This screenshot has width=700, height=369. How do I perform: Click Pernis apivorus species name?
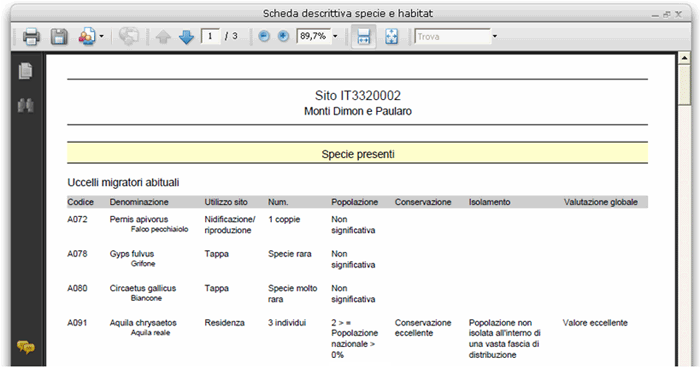139,220
